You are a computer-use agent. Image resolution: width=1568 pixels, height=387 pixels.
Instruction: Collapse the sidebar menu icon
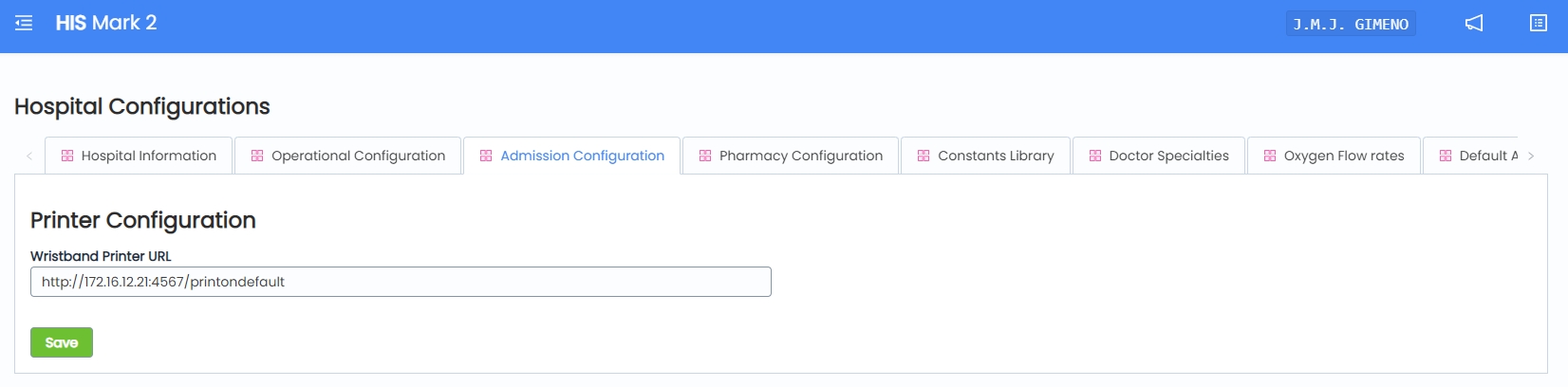click(x=24, y=23)
